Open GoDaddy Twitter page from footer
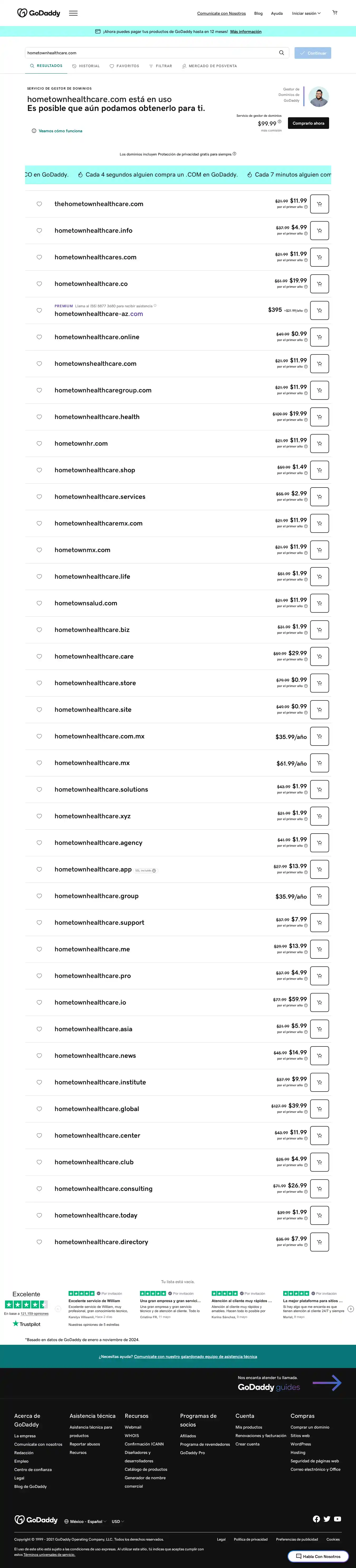Screen dimensions: 356x1568 click(327, 1519)
